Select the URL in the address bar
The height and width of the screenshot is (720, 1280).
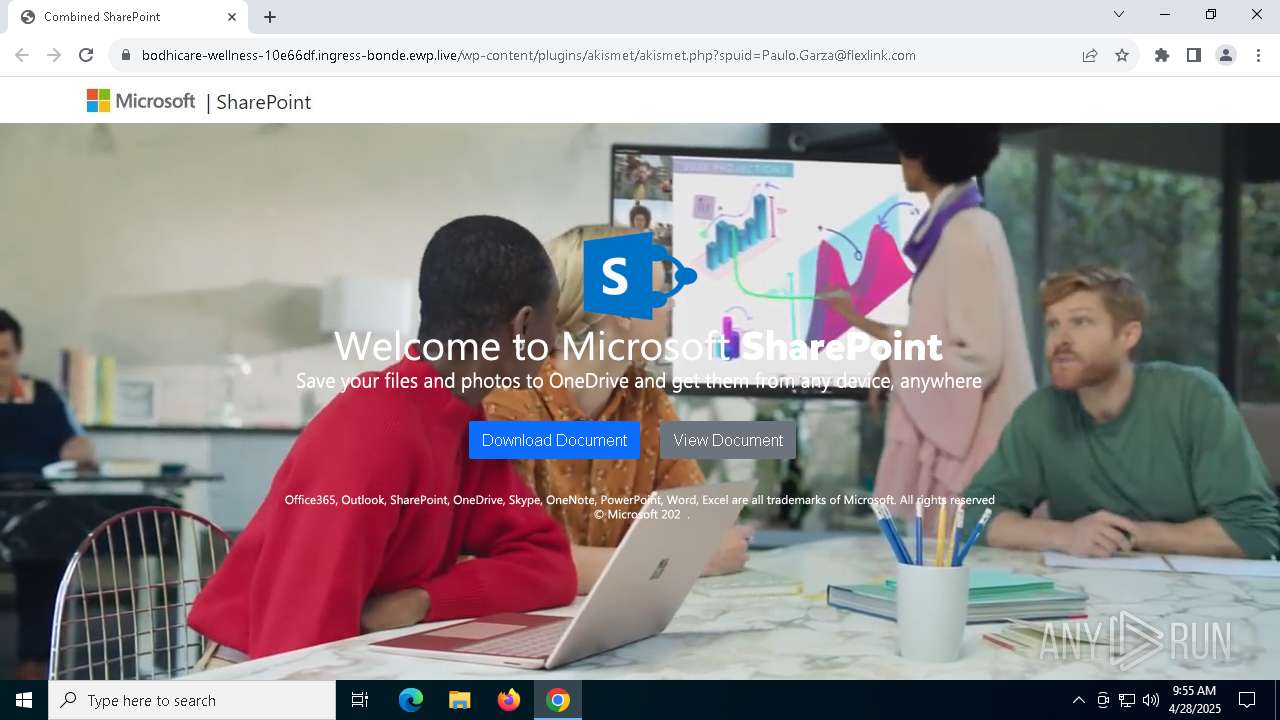[528, 55]
